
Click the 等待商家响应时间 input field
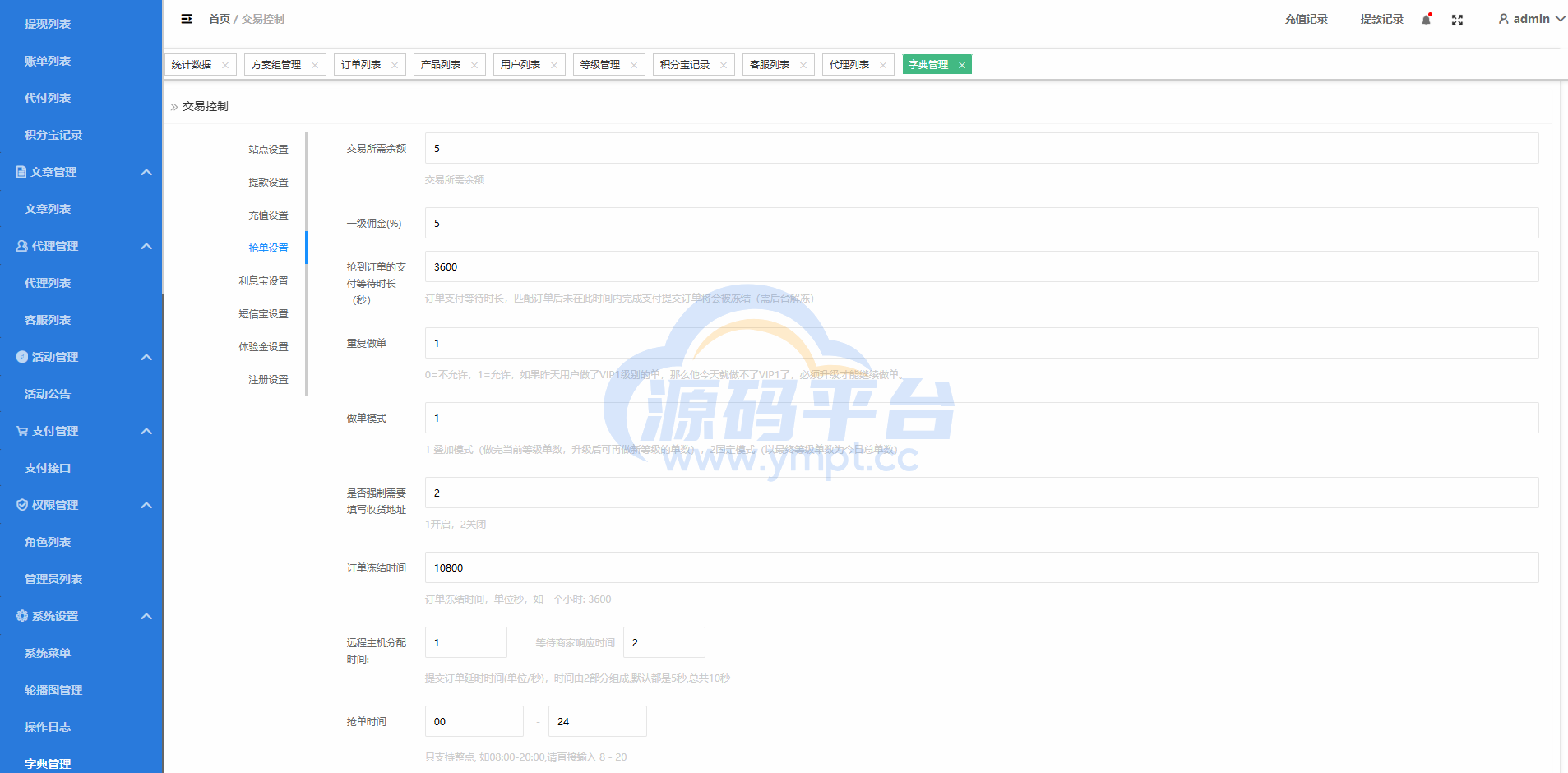pos(664,642)
